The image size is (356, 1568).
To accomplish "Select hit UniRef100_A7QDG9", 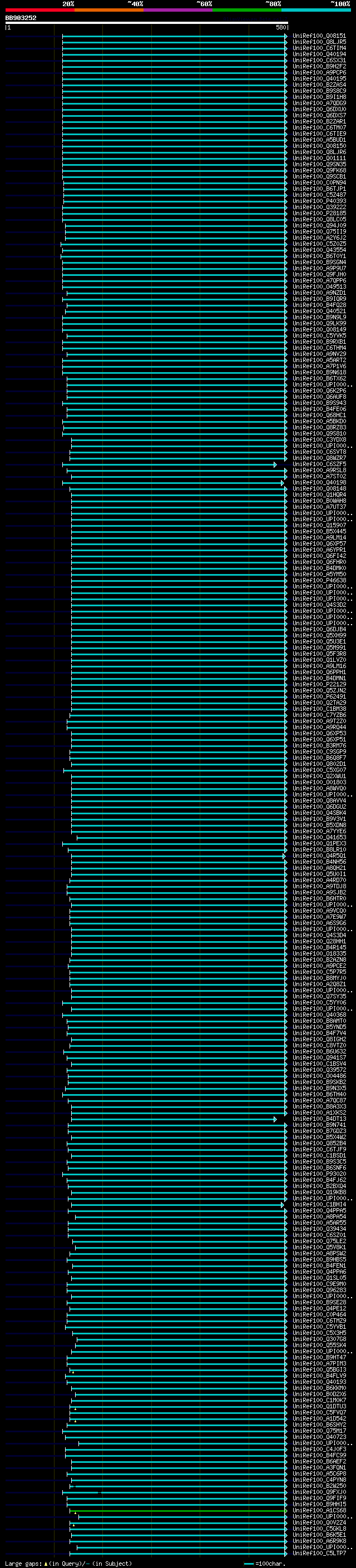I will (x=319, y=103).
